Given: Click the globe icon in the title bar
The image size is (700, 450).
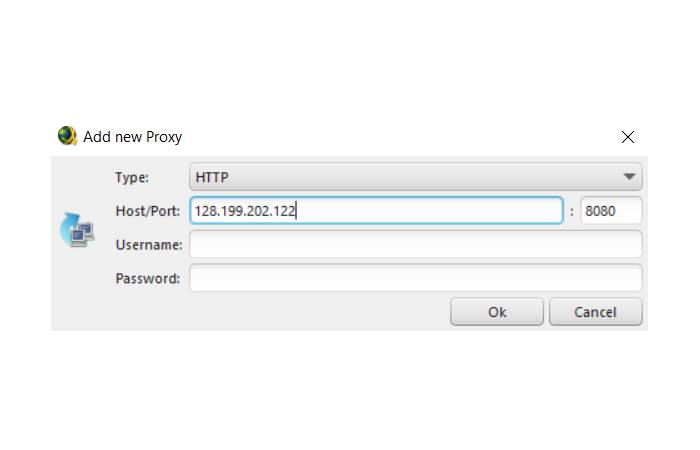Looking at the screenshot, I should [67, 136].
